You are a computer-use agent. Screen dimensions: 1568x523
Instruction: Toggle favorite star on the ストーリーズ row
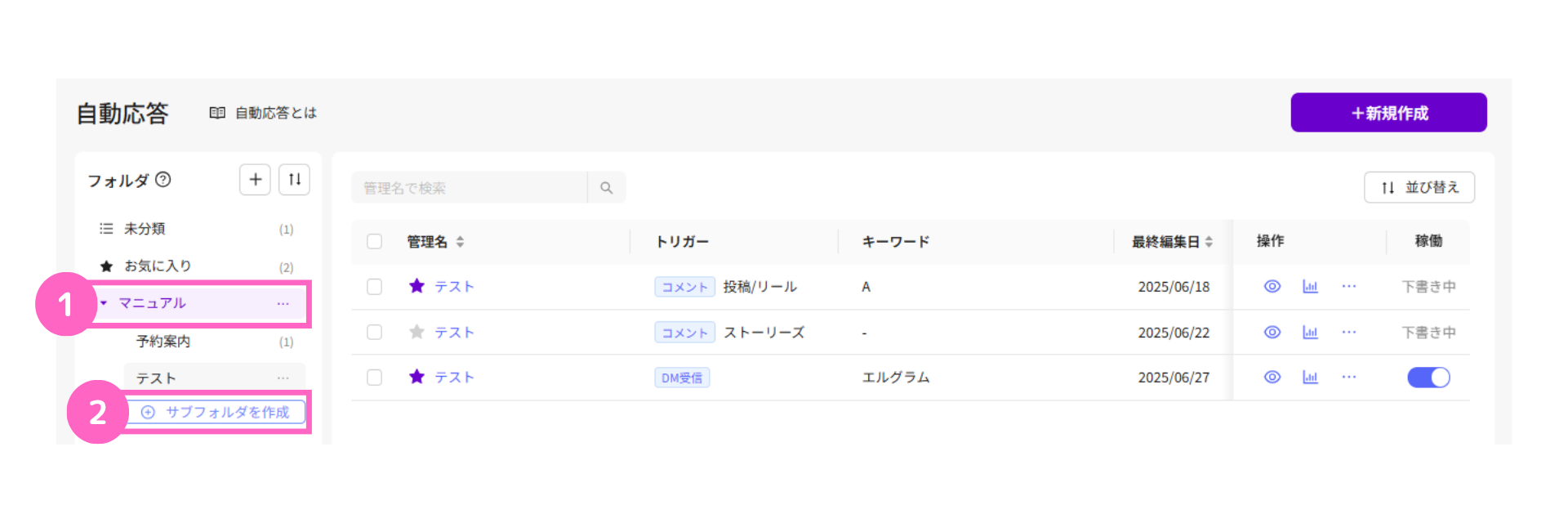click(416, 332)
